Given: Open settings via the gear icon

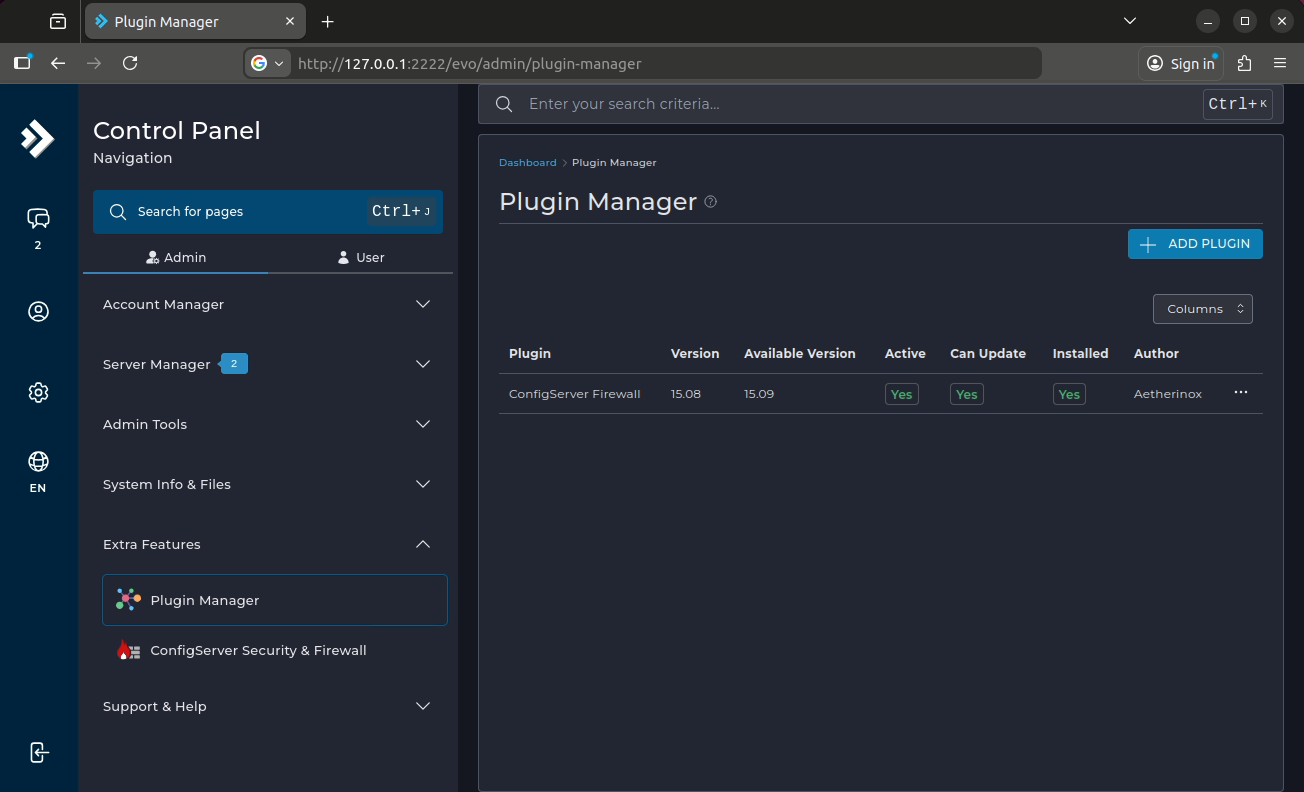Looking at the screenshot, I should tap(38, 392).
